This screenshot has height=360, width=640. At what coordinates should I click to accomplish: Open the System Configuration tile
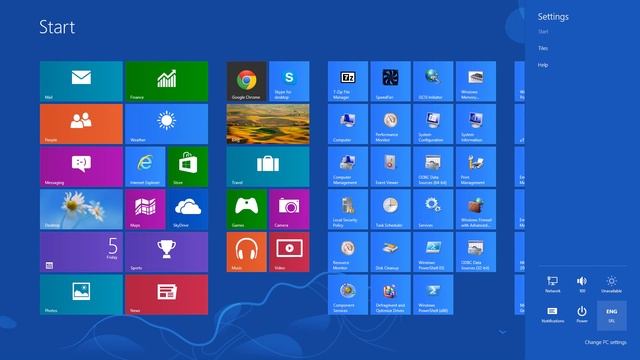(x=433, y=124)
